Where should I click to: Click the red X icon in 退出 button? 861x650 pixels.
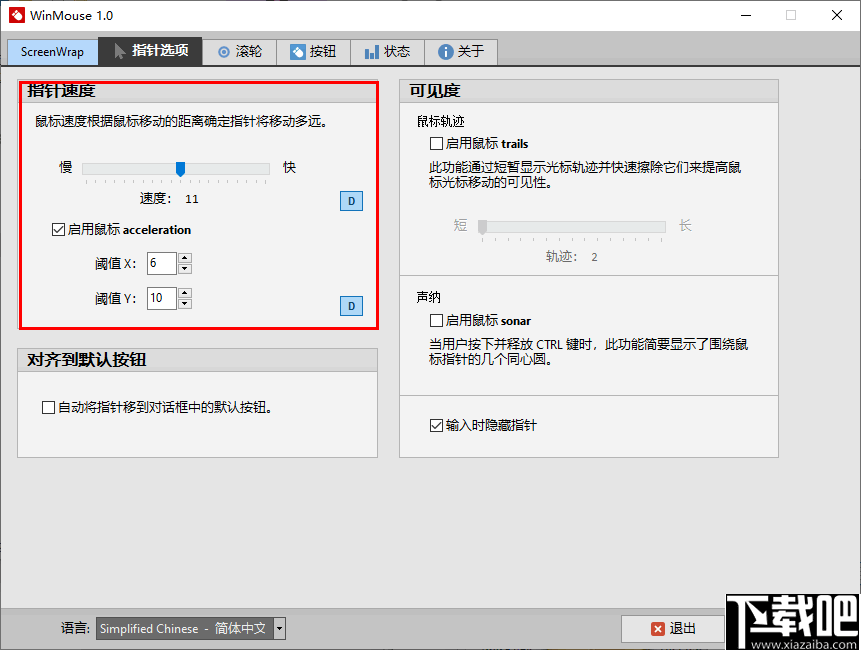tap(659, 629)
